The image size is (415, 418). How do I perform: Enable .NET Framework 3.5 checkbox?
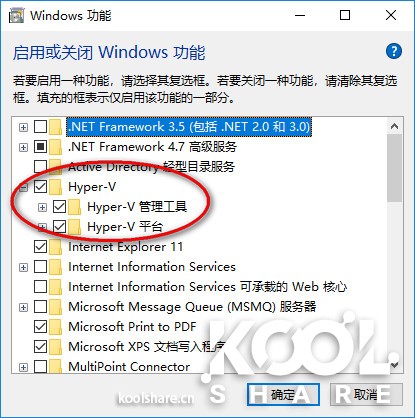click(x=40, y=127)
